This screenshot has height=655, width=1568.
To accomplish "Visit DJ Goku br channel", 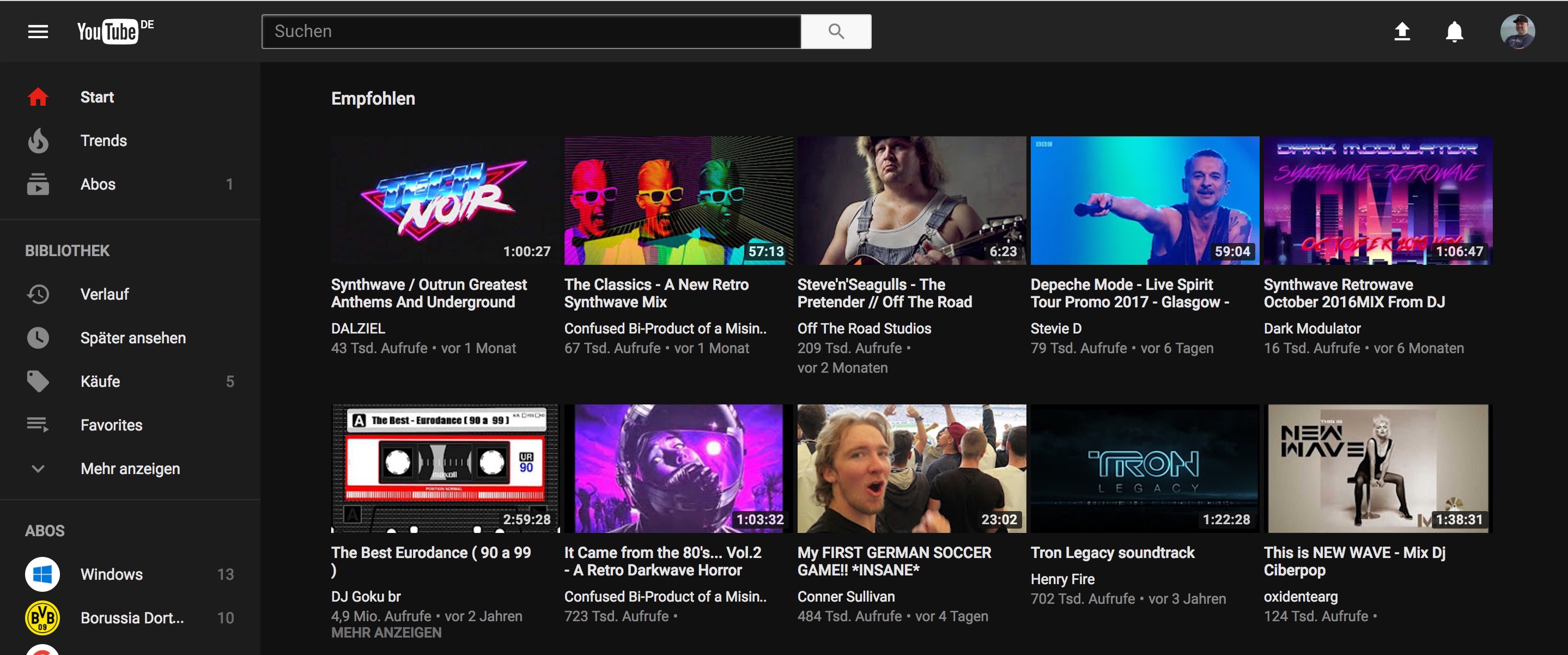I will [366, 597].
